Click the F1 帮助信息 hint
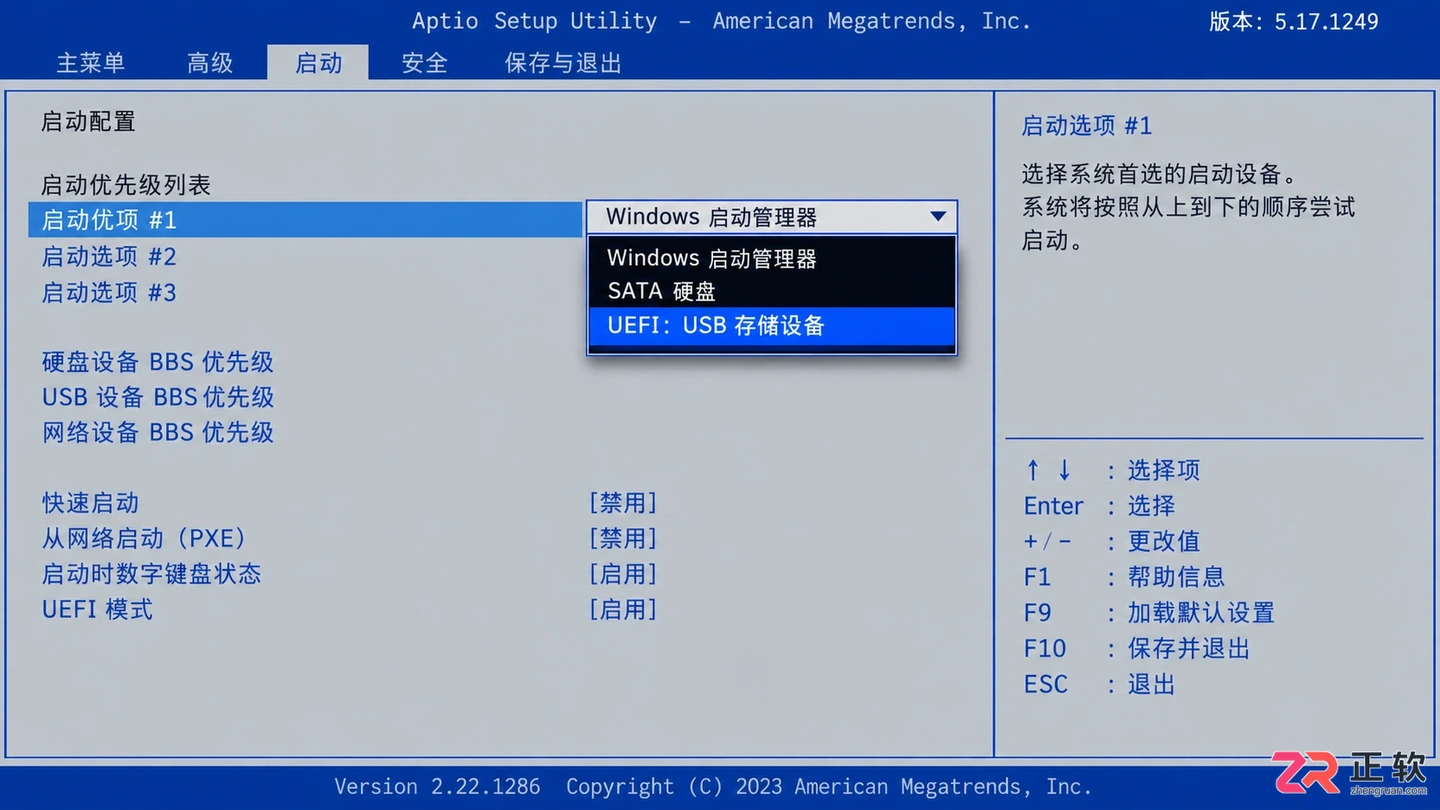 coord(1124,577)
